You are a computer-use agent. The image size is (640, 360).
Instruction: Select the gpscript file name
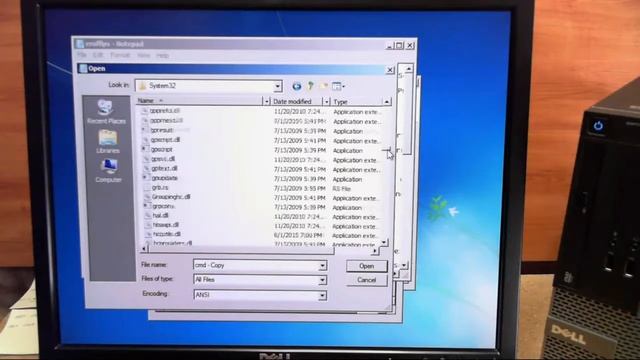click(x=162, y=149)
